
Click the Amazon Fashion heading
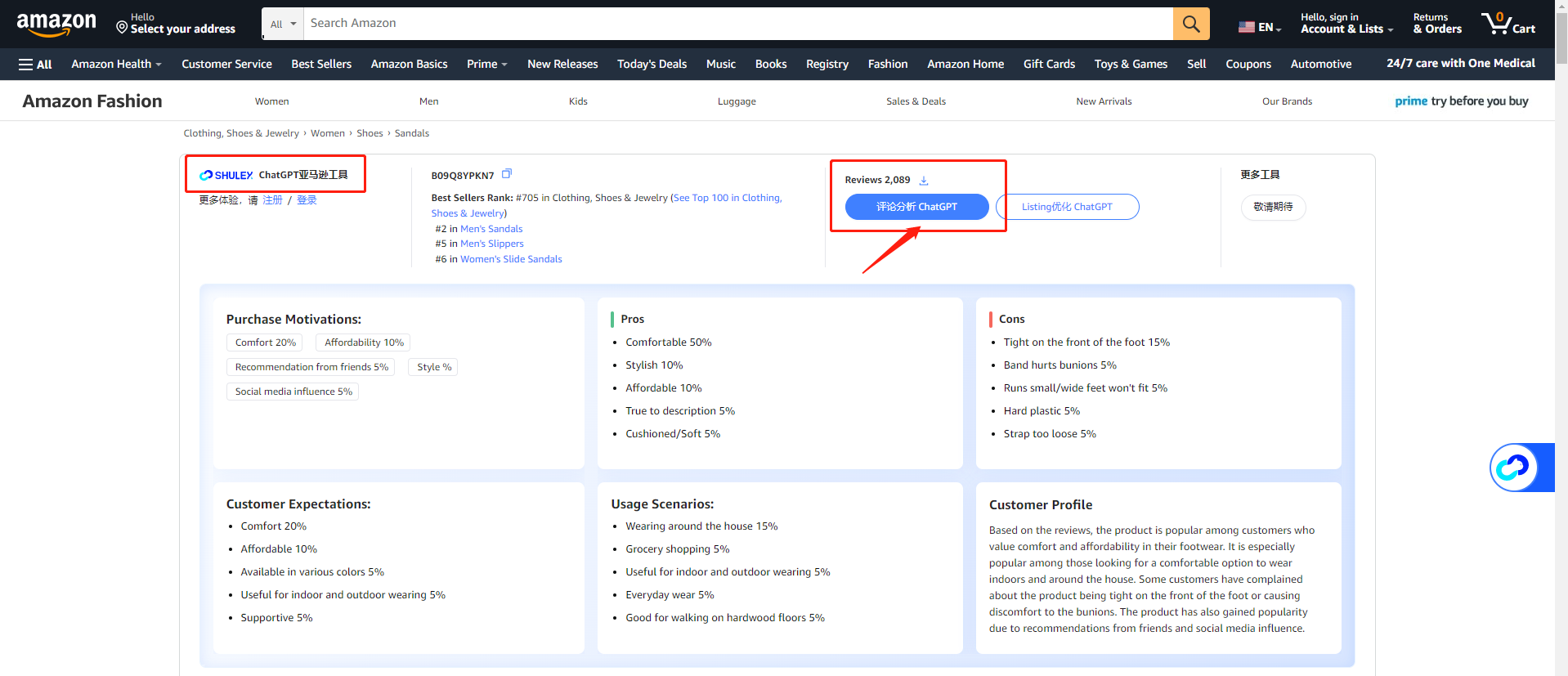[92, 101]
